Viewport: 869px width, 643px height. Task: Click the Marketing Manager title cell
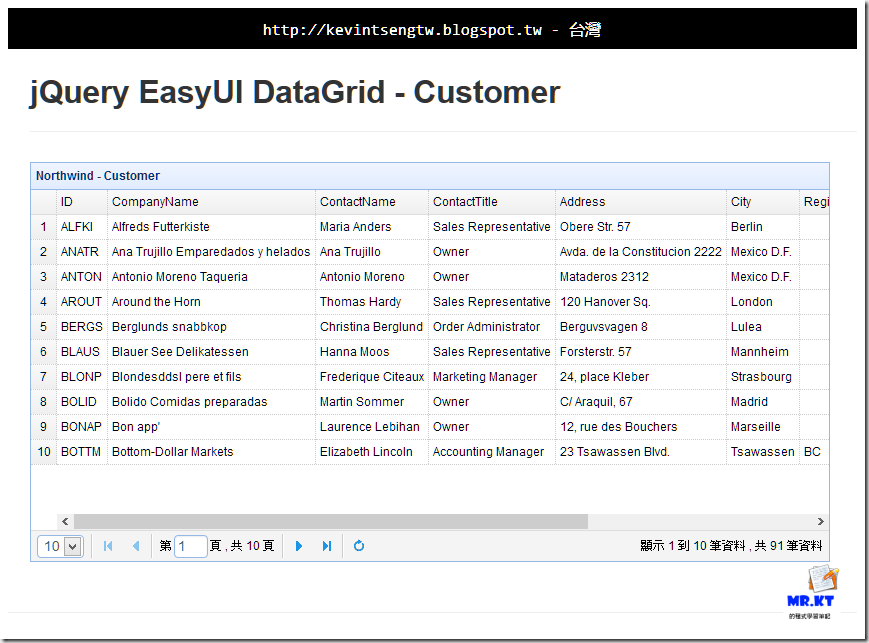(492, 376)
